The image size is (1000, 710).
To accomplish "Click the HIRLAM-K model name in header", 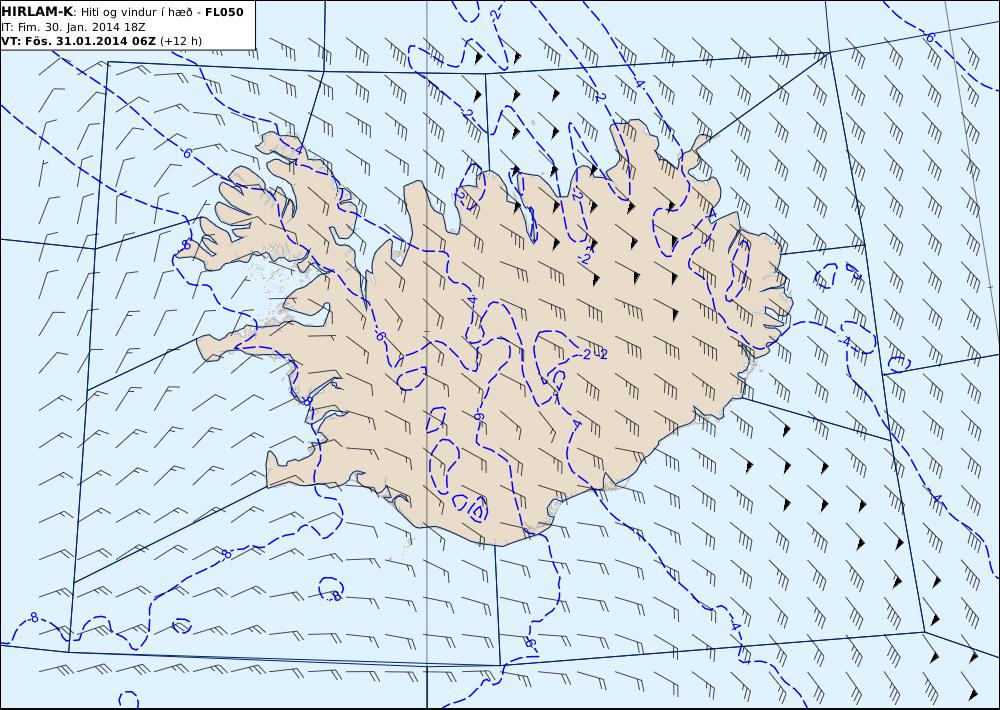I will point(37,12).
